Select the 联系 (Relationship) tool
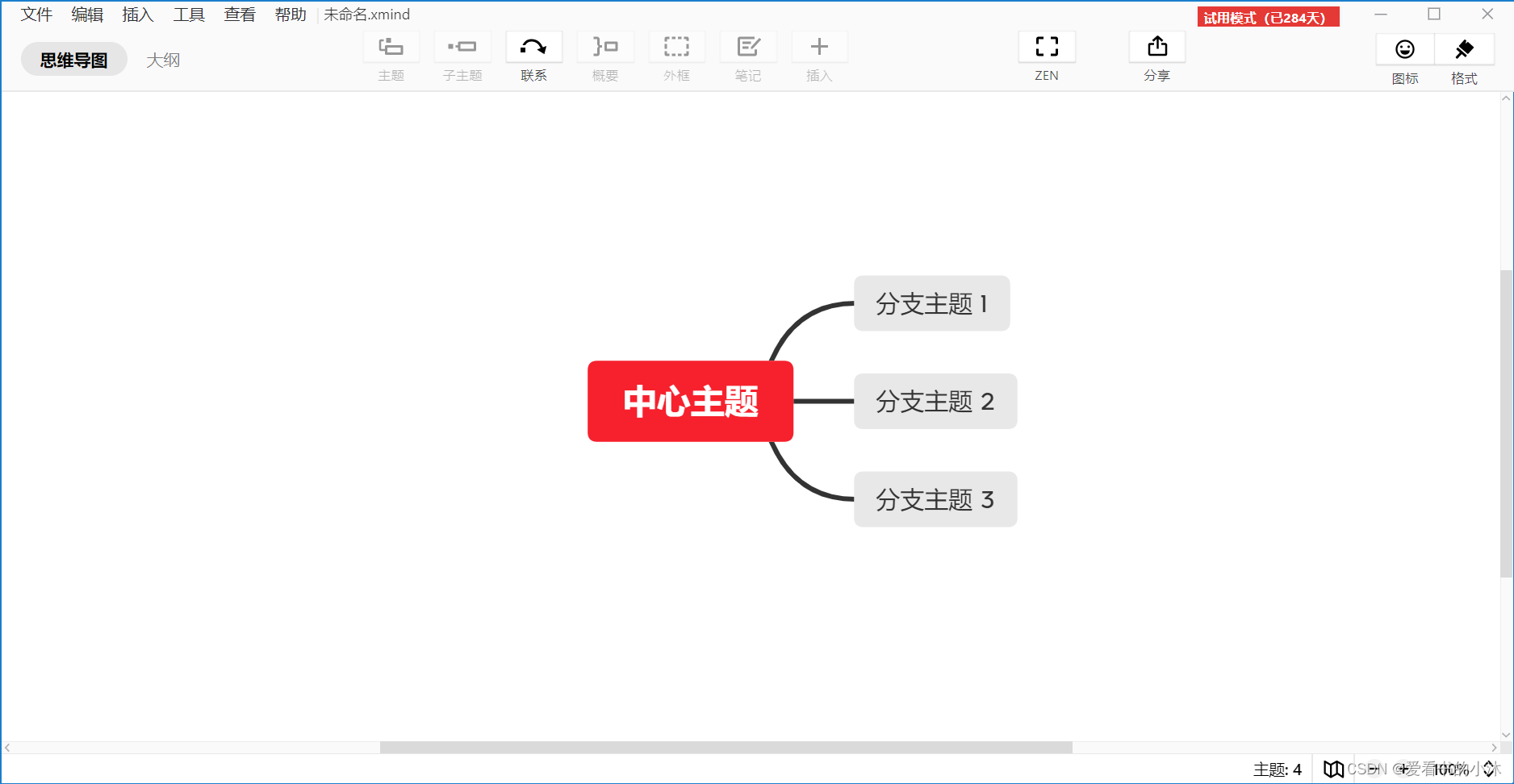The image size is (1514, 784). [x=533, y=47]
